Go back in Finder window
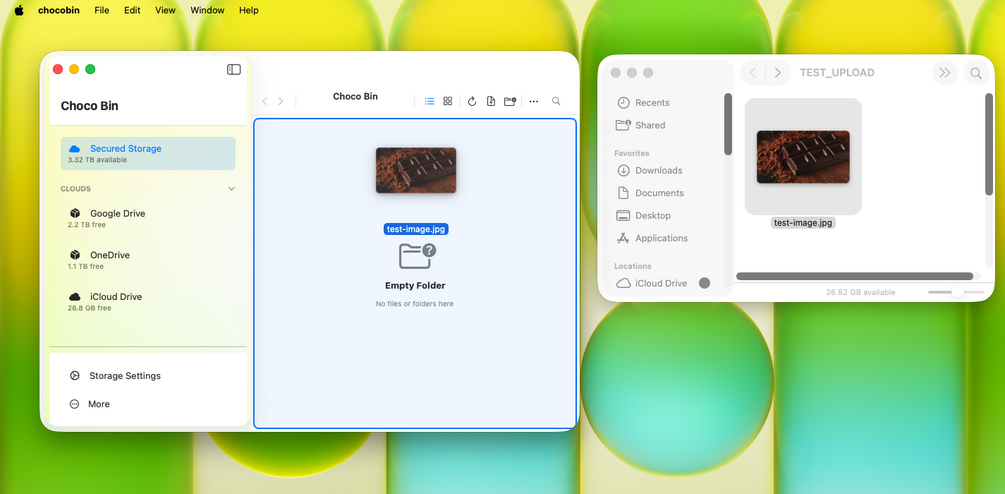This screenshot has width=1005, height=494. [753, 73]
